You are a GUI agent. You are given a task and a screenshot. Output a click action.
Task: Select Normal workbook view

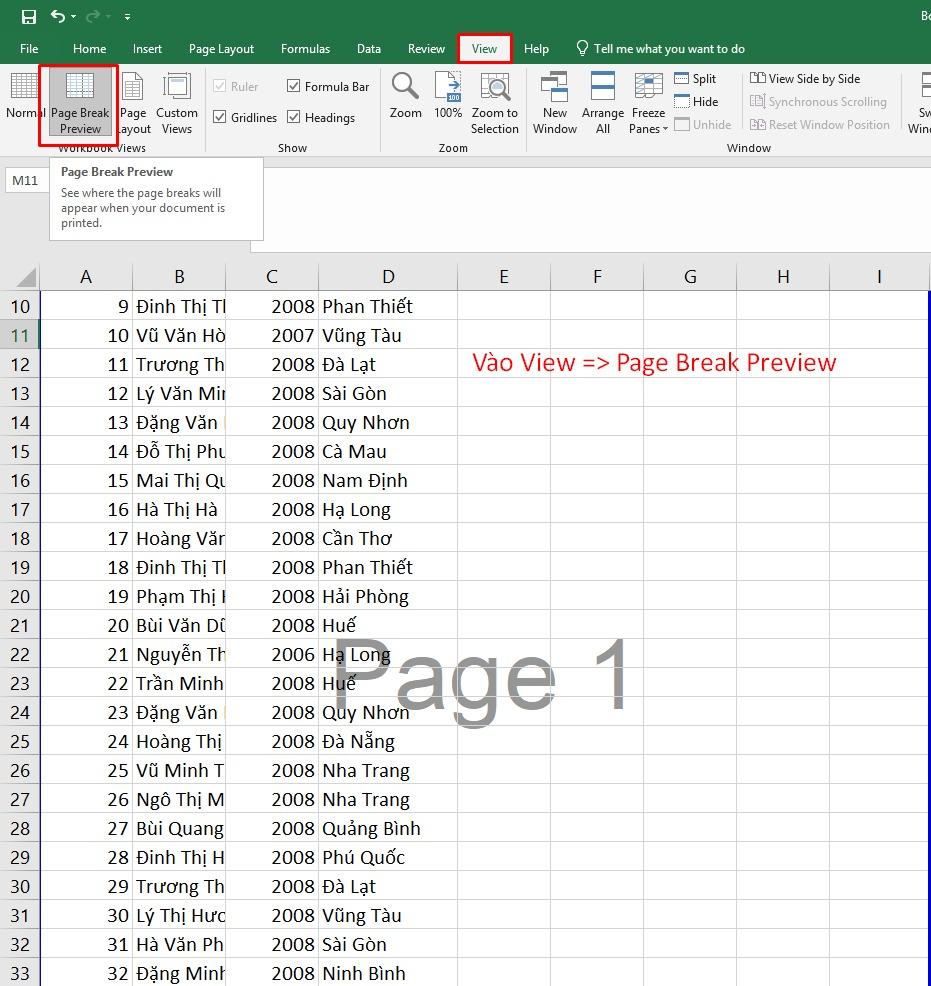click(x=24, y=103)
